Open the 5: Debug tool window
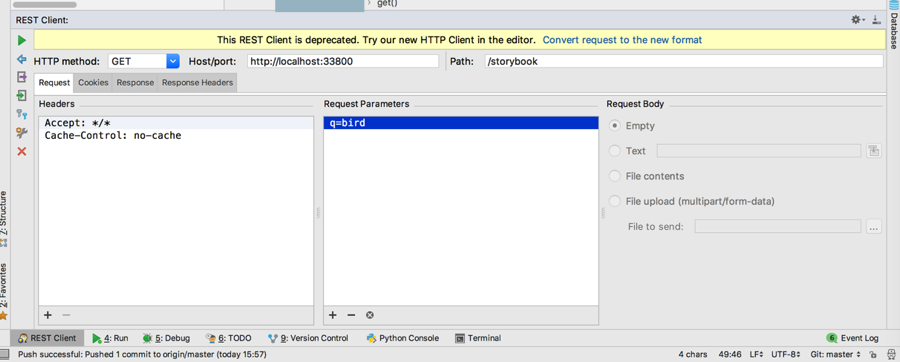 click(x=166, y=338)
